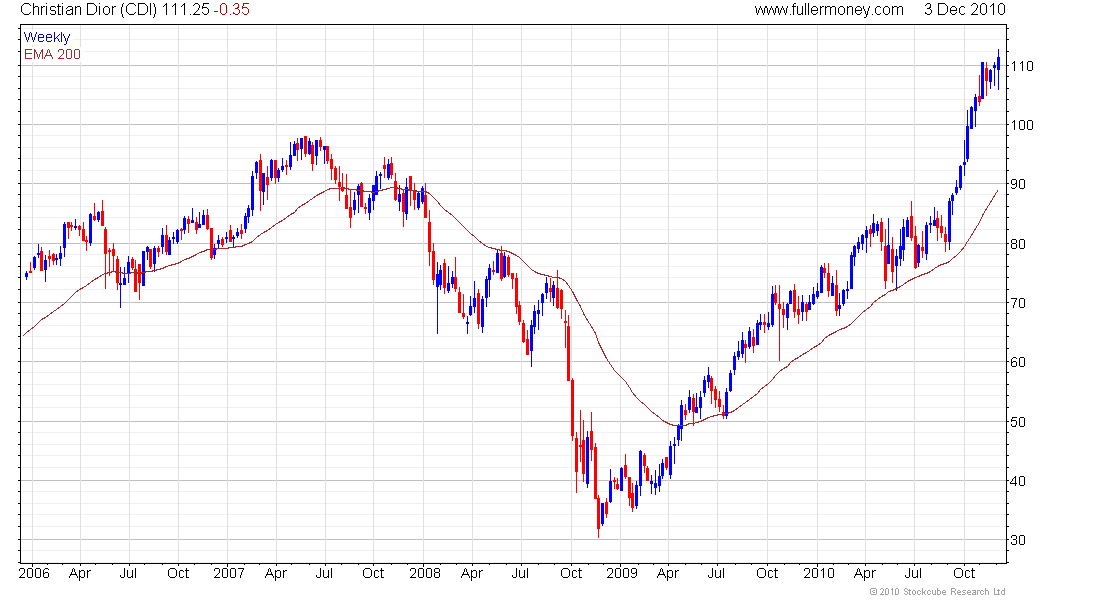Click the '30' price axis label

[x=1018, y=540]
